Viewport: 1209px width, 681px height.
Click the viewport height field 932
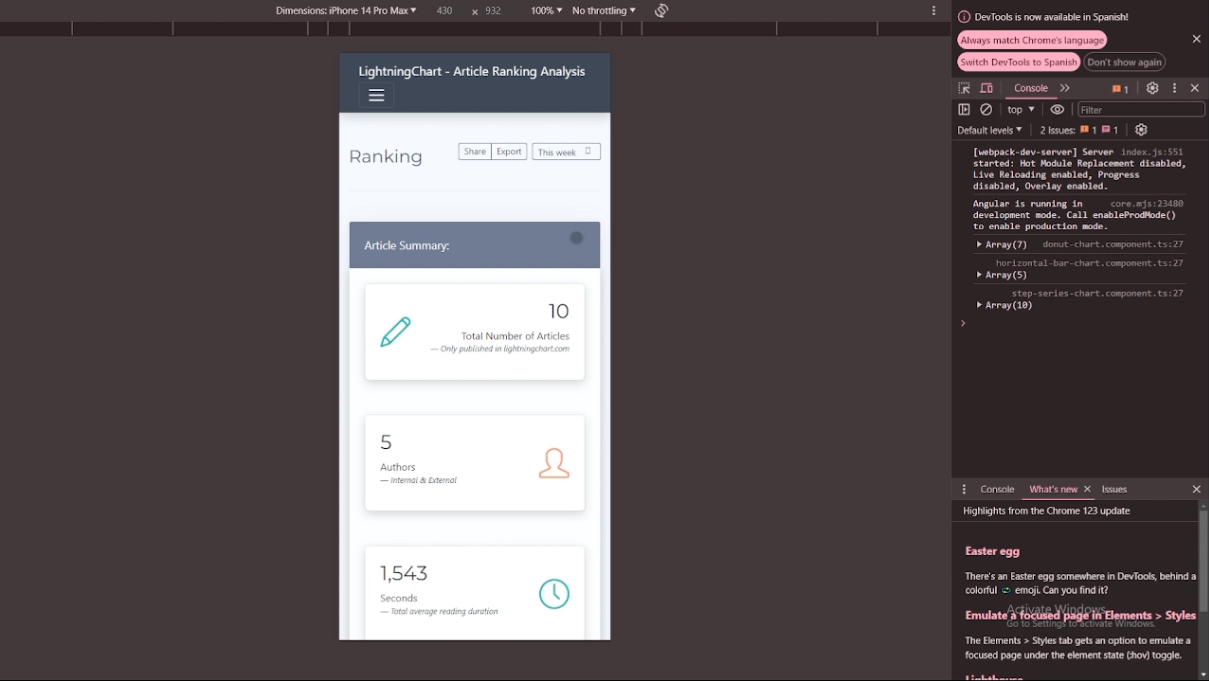pos(493,11)
